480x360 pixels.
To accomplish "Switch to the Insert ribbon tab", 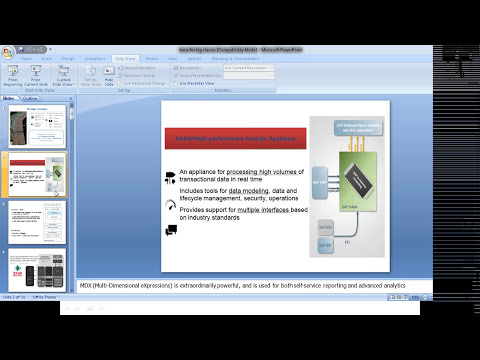I will [x=46, y=59].
